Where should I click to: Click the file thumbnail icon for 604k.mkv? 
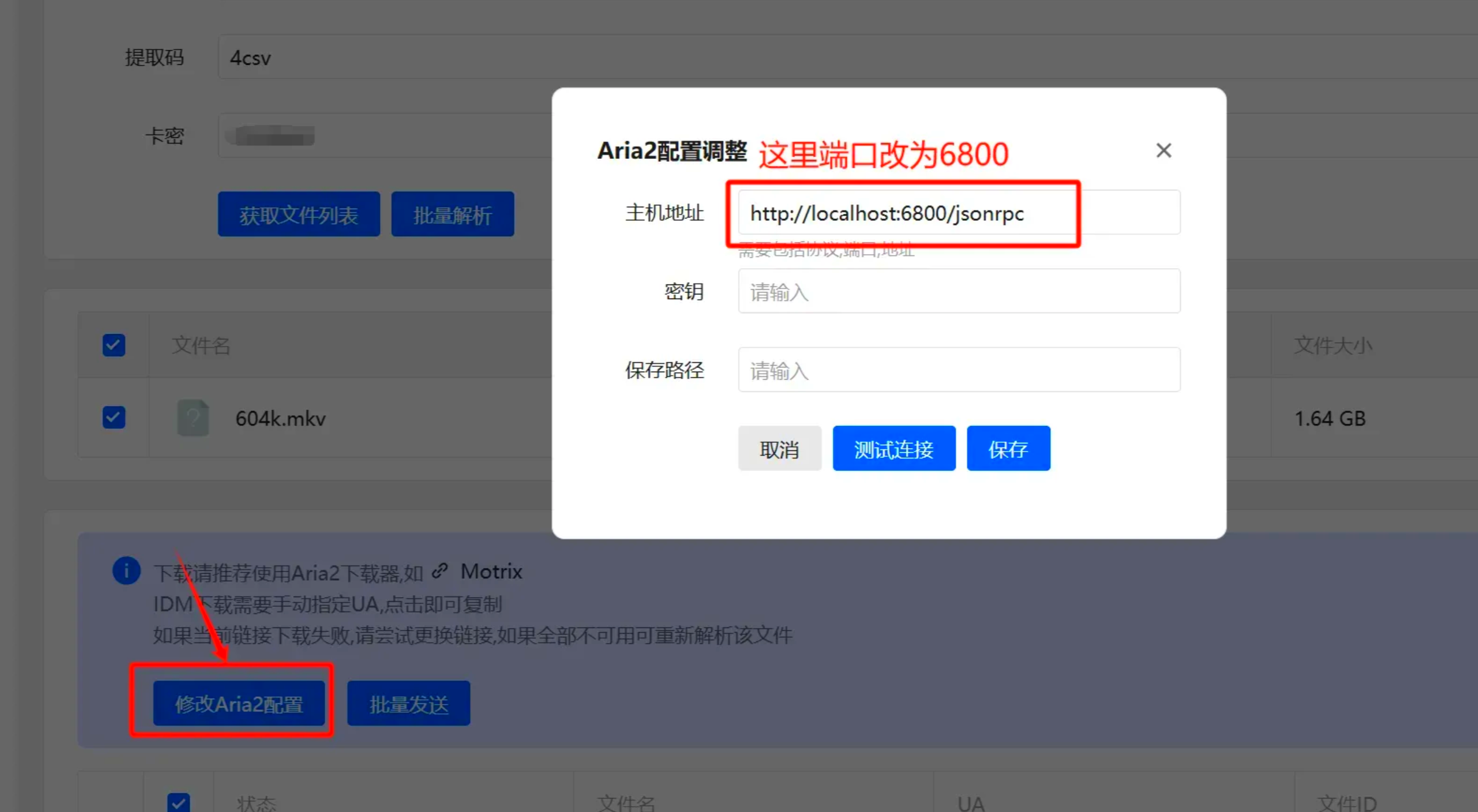(x=193, y=418)
